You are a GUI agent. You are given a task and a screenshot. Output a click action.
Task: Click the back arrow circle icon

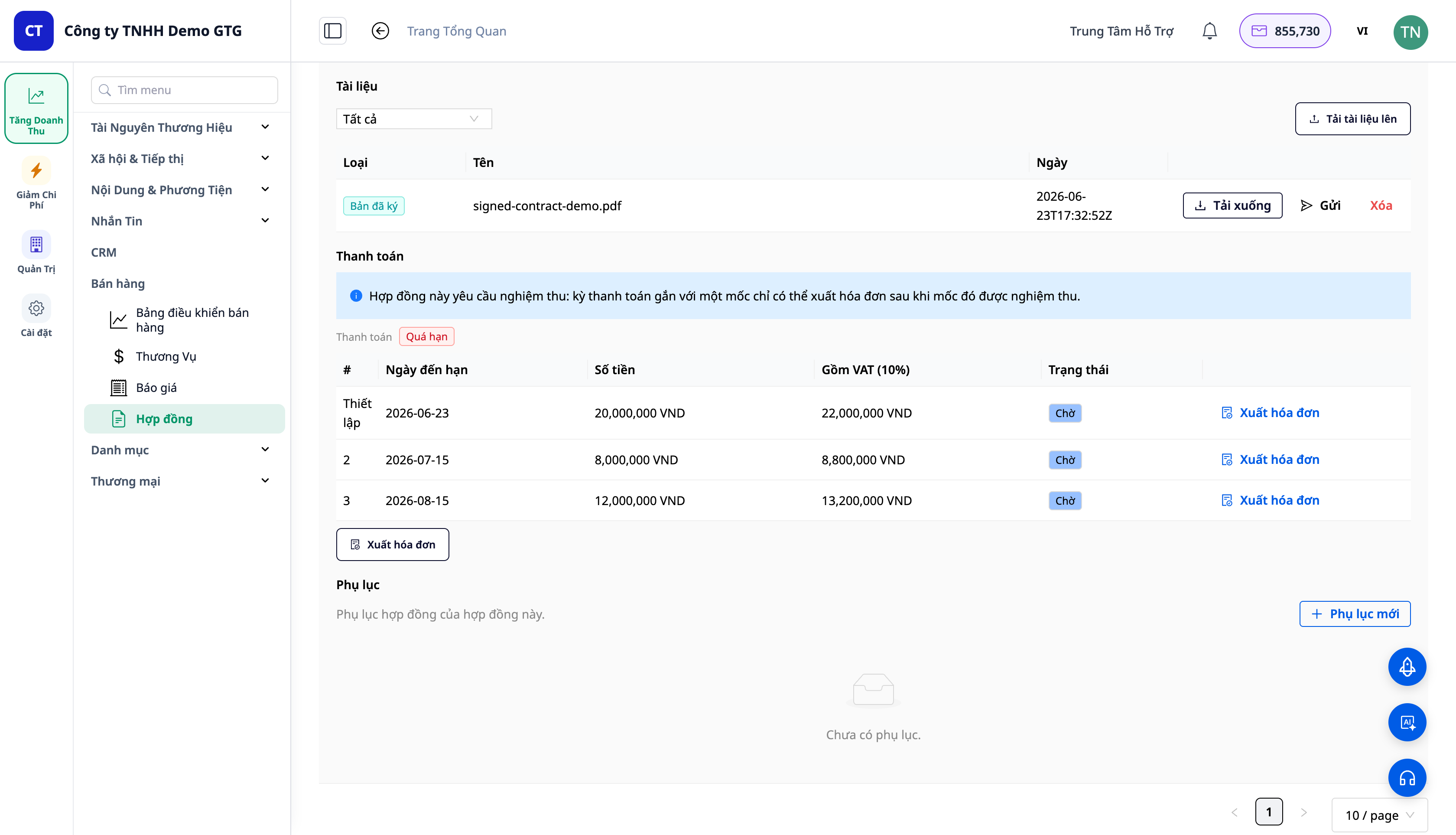pyautogui.click(x=380, y=31)
